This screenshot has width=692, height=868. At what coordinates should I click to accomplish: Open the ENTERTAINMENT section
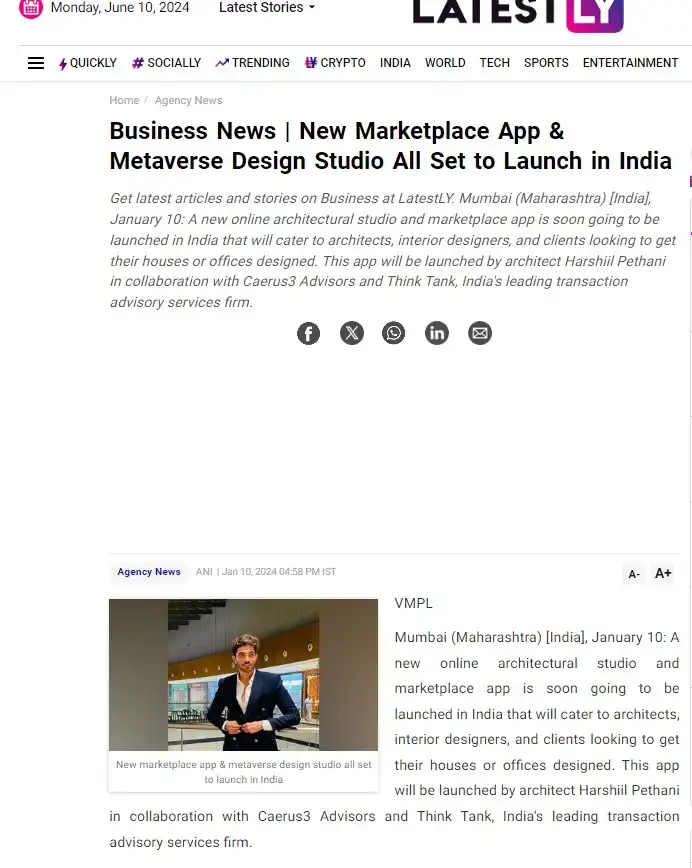631,63
